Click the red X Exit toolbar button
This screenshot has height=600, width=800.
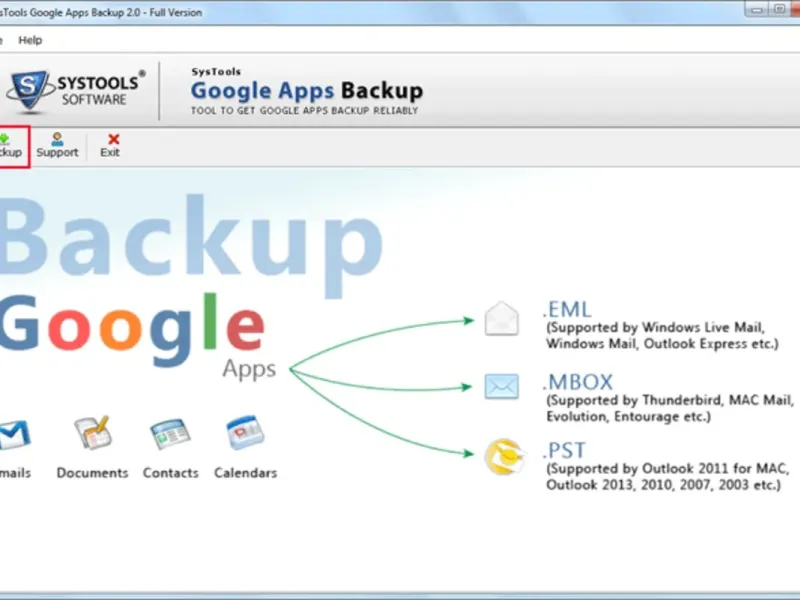[x=110, y=146]
